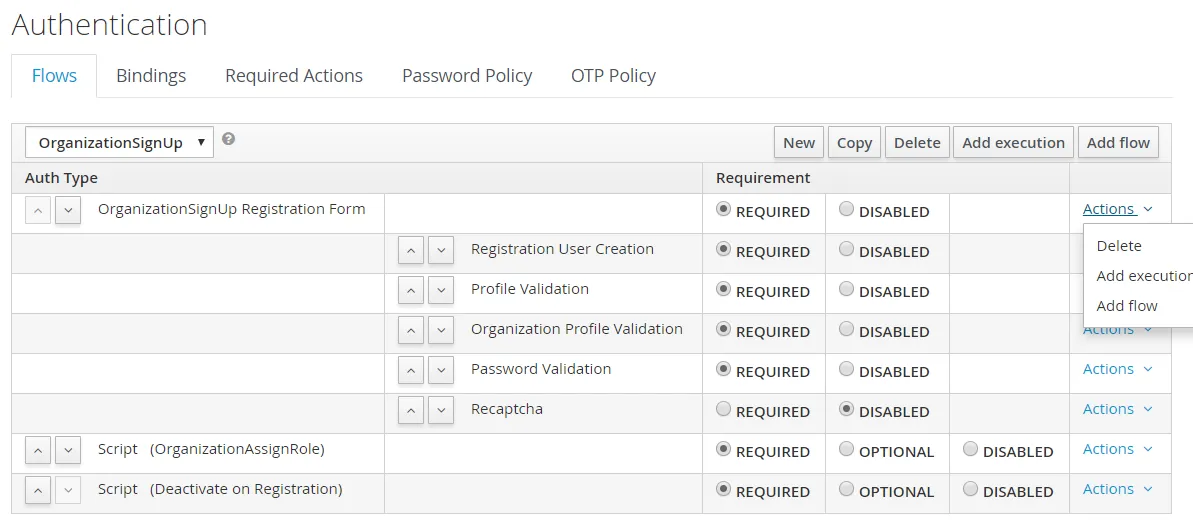The image size is (1193, 523).
Task: Disable the Deactivate on Registration script
Action: 970,490
